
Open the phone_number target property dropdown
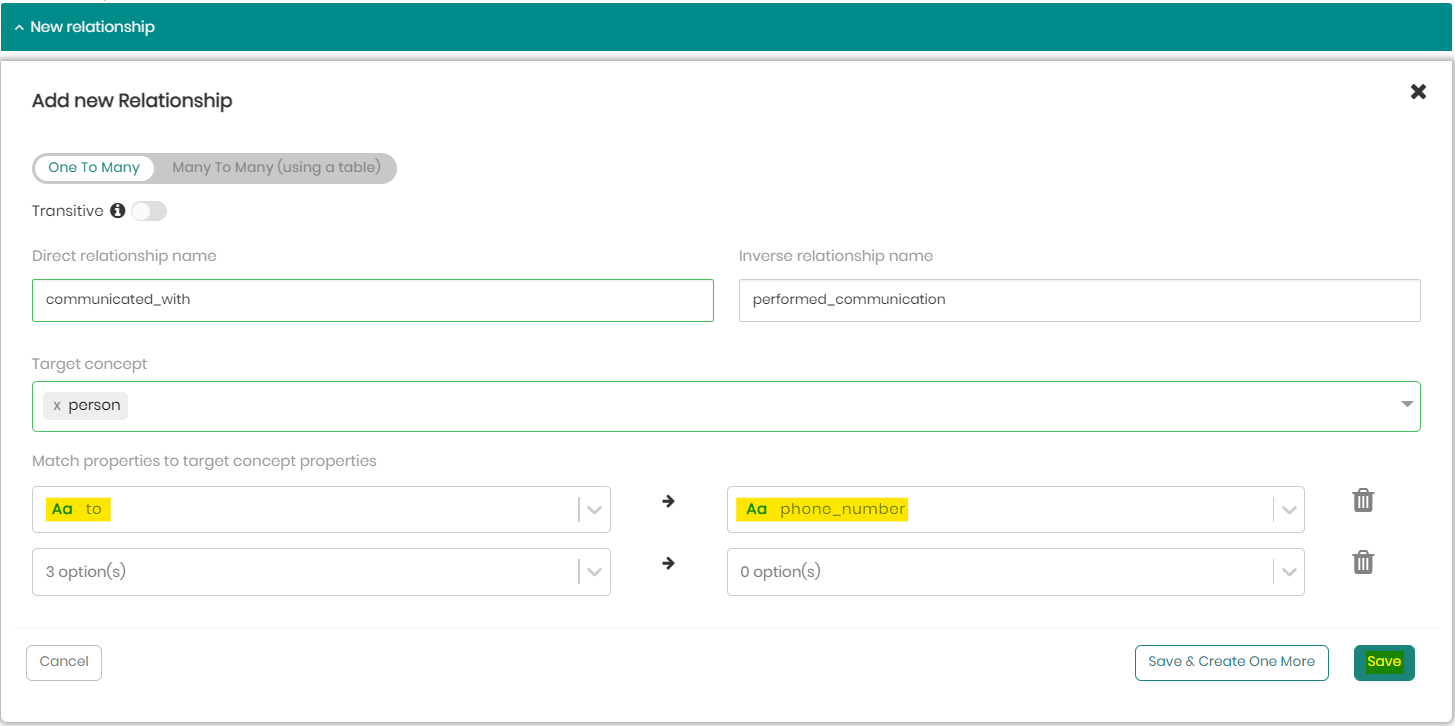tap(1288, 510)
